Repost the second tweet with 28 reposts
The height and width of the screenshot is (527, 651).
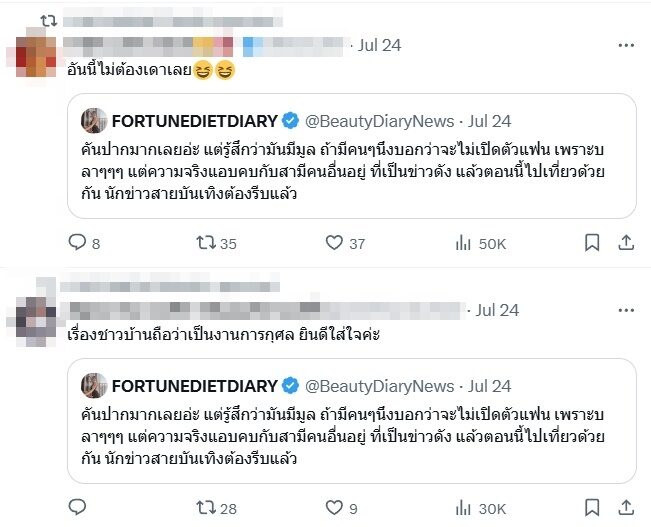(205, 508)
